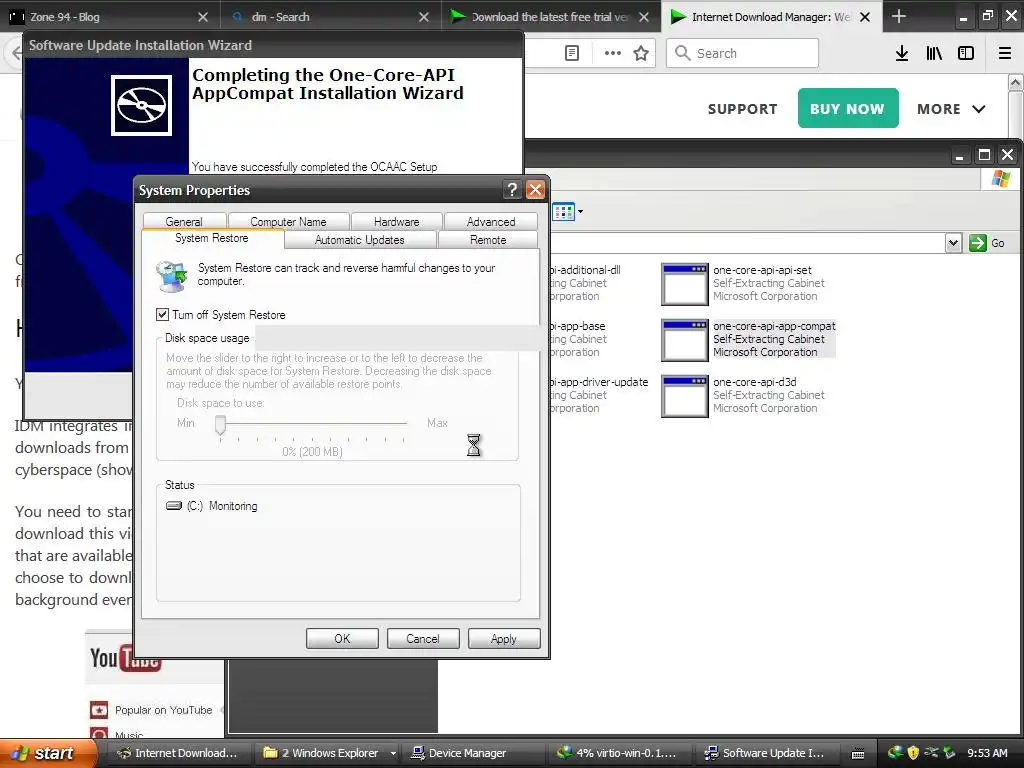Screen dimensions: 1024x768
Task: Click the system tray clock 9:53 AM
Action: point(987,753)
